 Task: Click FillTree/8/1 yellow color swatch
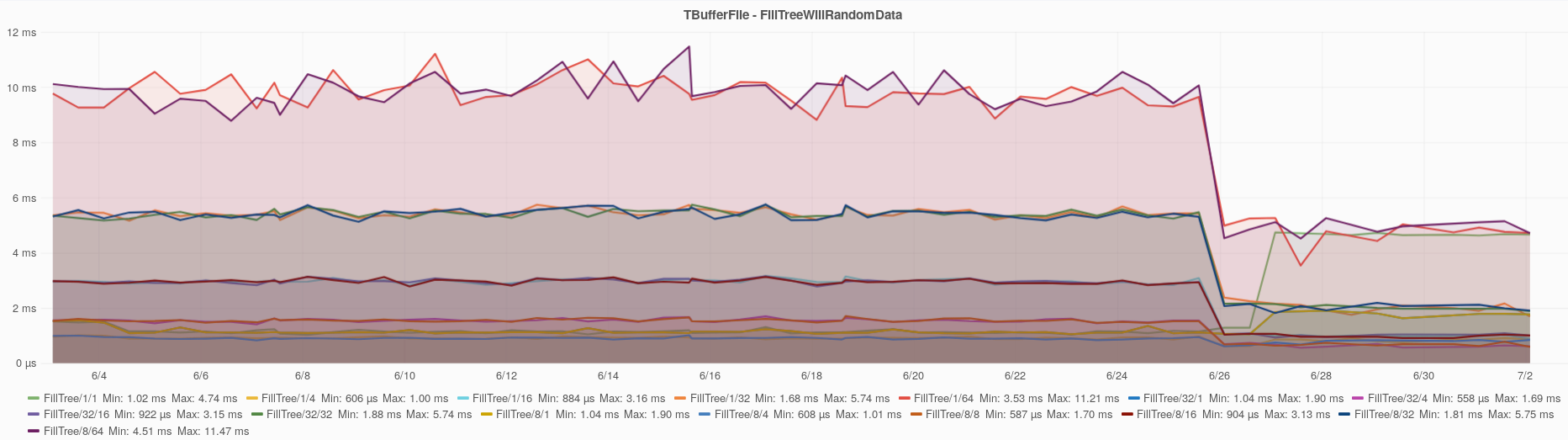pyautogui.click(x=486, y=414)
